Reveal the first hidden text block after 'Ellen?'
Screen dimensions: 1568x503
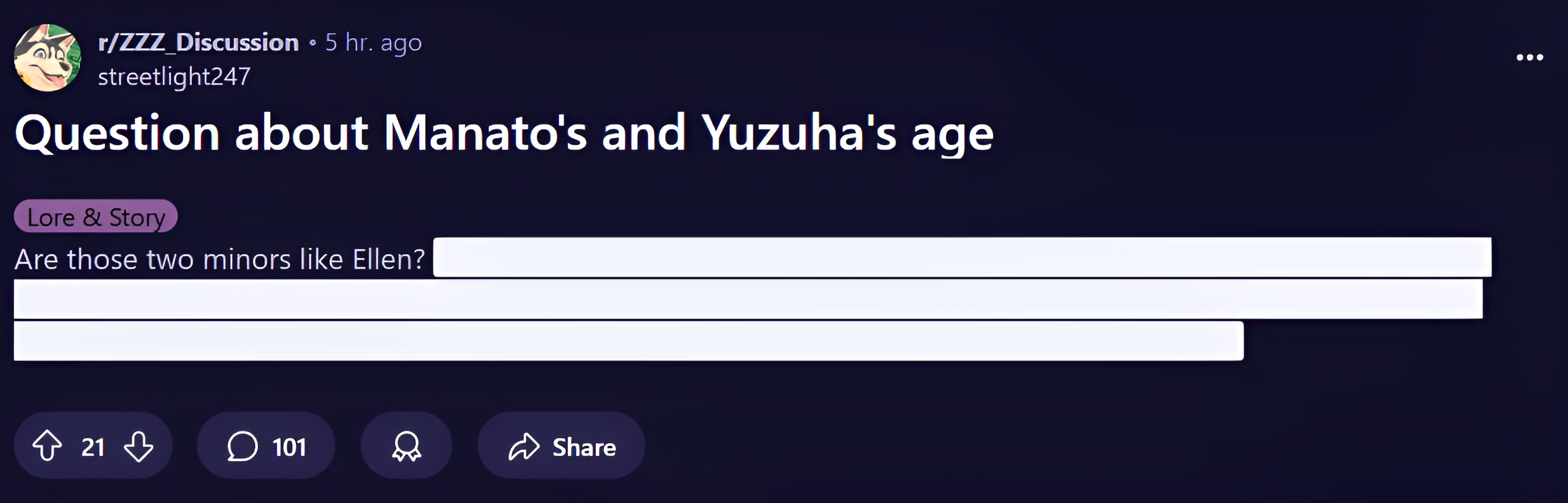click(963, 257)
